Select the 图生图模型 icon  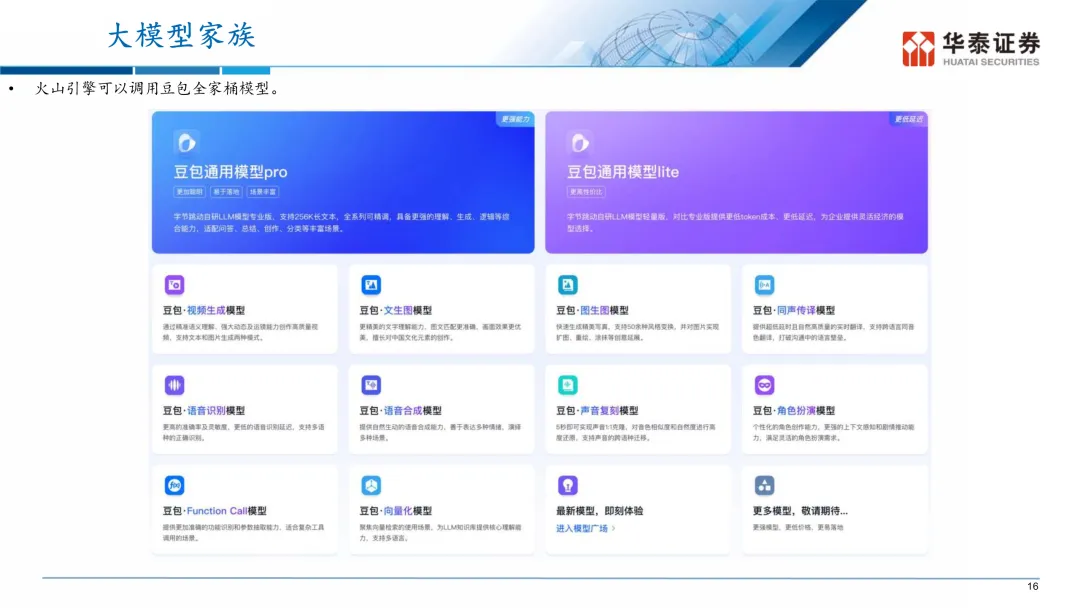(x=568, y=284)
